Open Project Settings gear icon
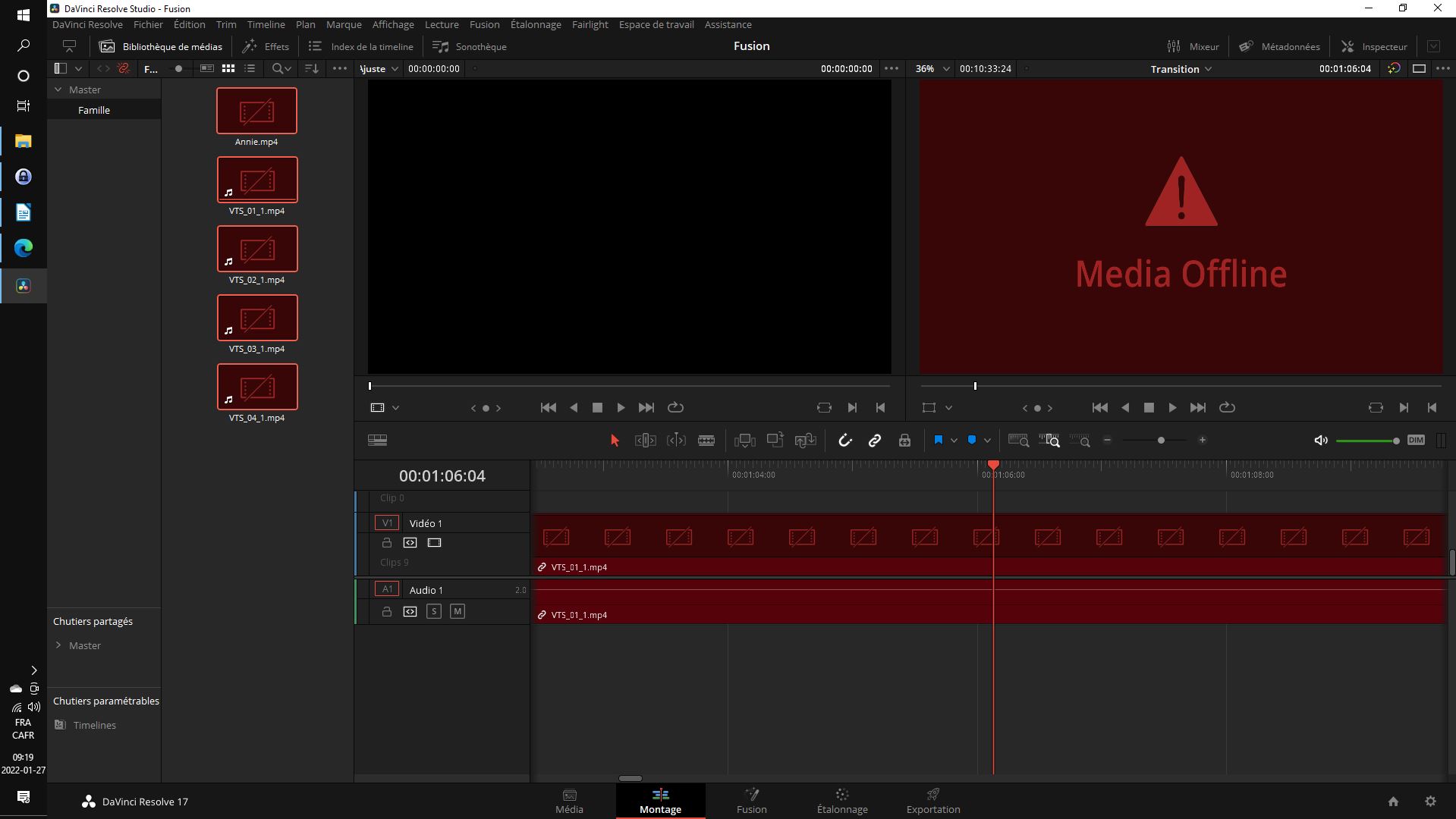Viewport: 1456px width, 819px height. tap(1430, 802)
